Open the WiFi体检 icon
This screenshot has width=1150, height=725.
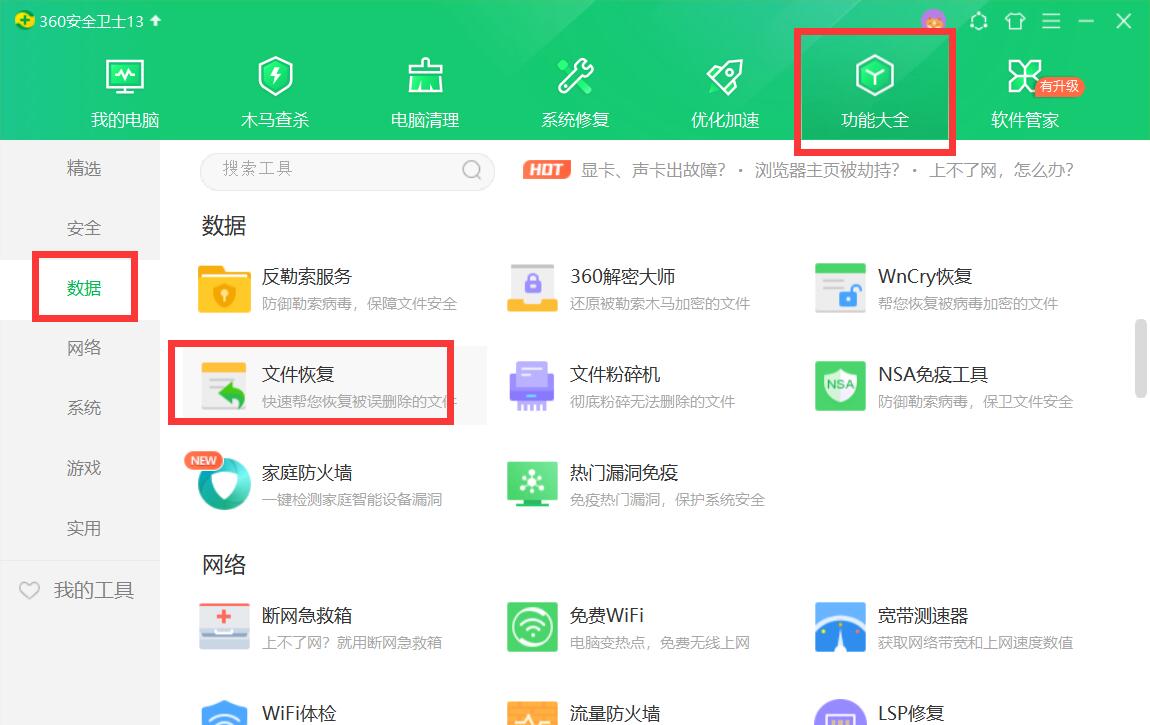point(224,713)
